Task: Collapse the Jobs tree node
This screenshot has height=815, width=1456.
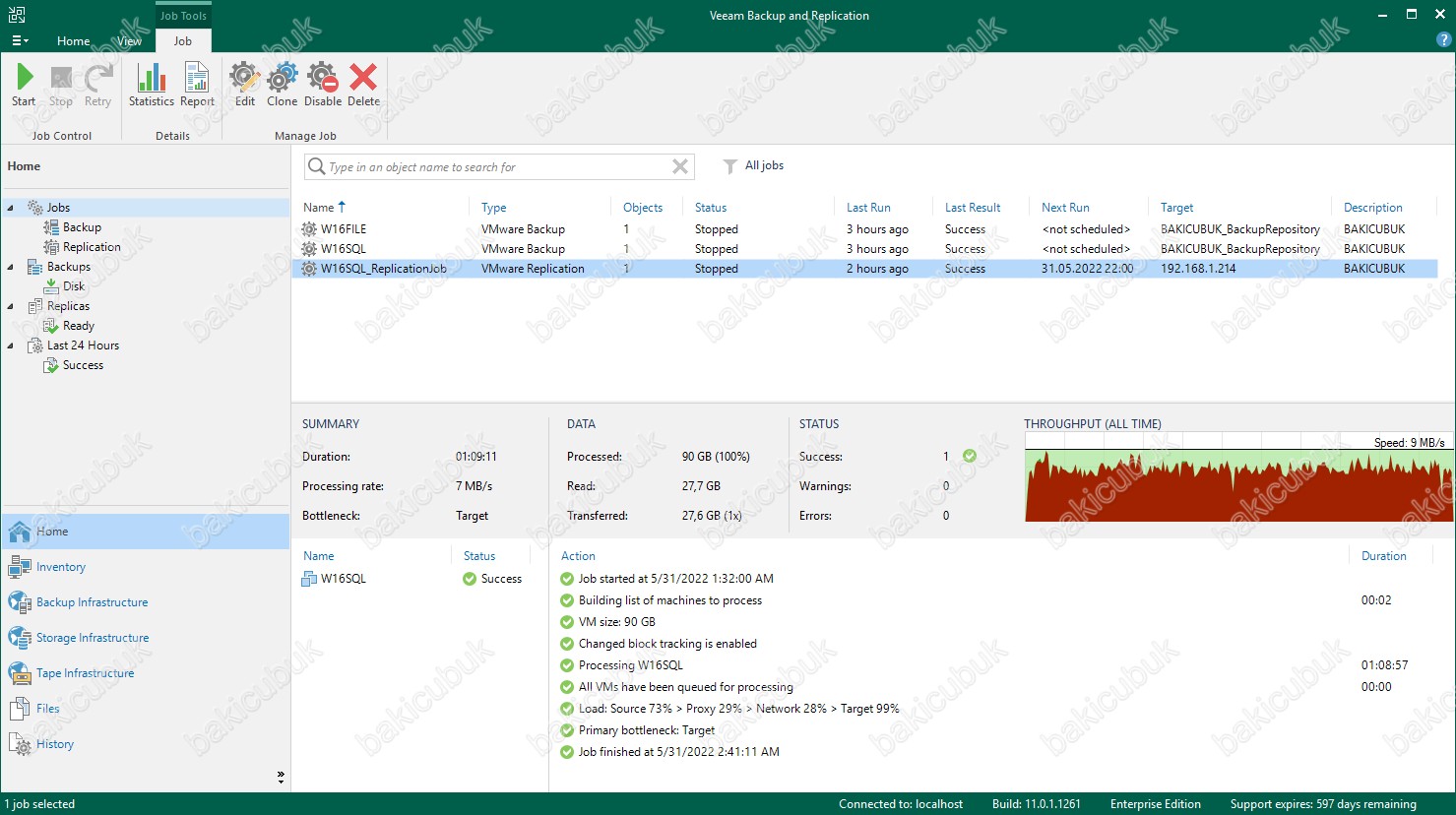Action: [x=11, y=208]
